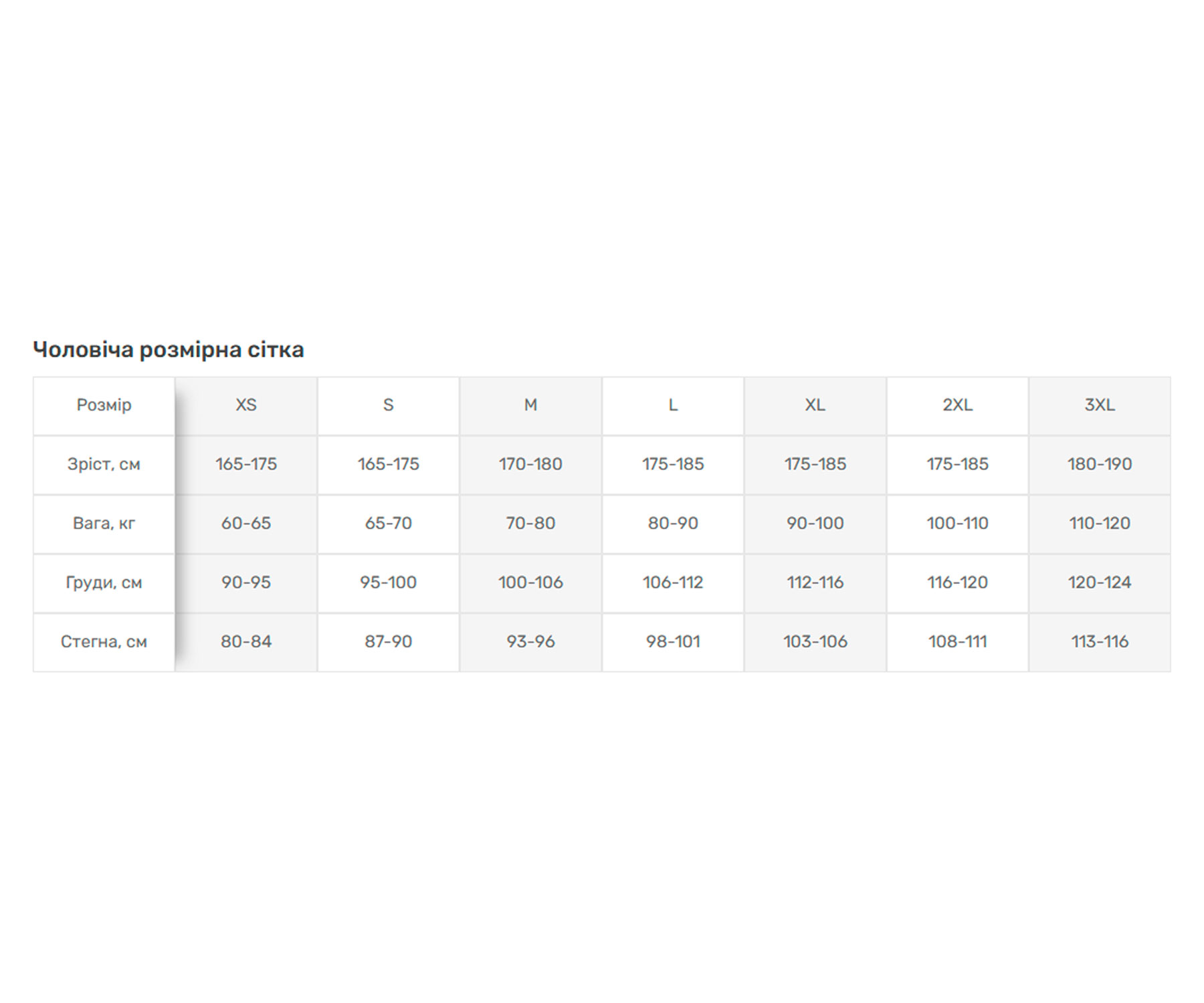Click the 60-65 weight cell
Image resolution: width=1204 pixels, height=1003 pixels.
pos(246,524)
